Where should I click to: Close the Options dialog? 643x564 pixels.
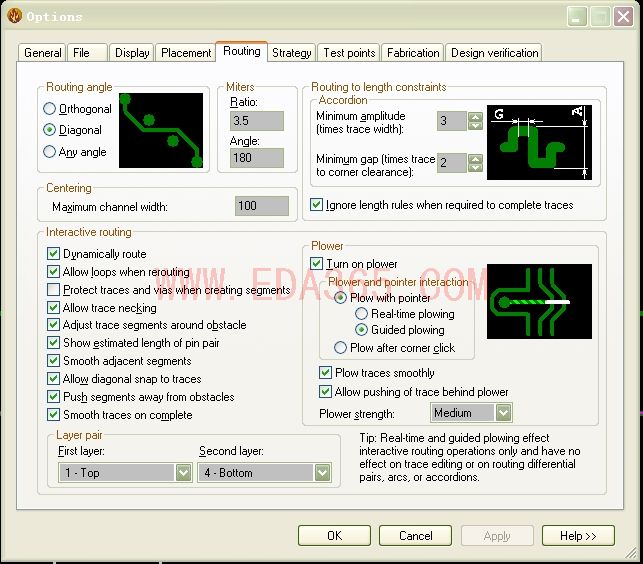[x=623, y=17]
